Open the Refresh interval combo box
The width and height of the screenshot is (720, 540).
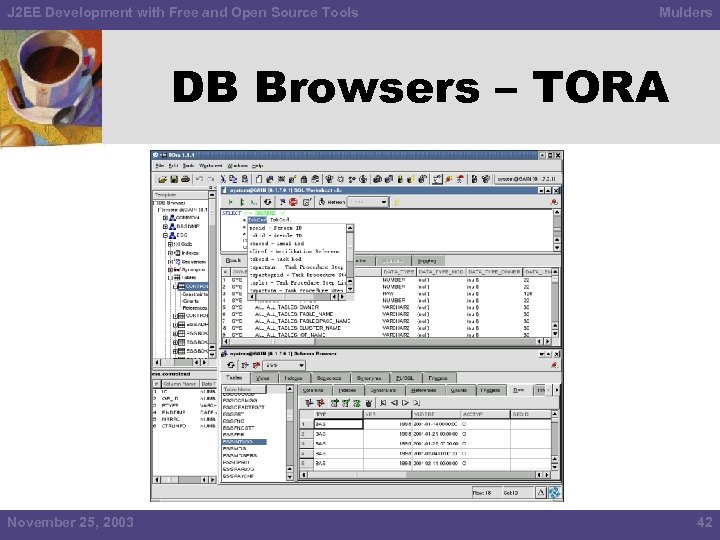pyautogui.click(x=368, y=202)
